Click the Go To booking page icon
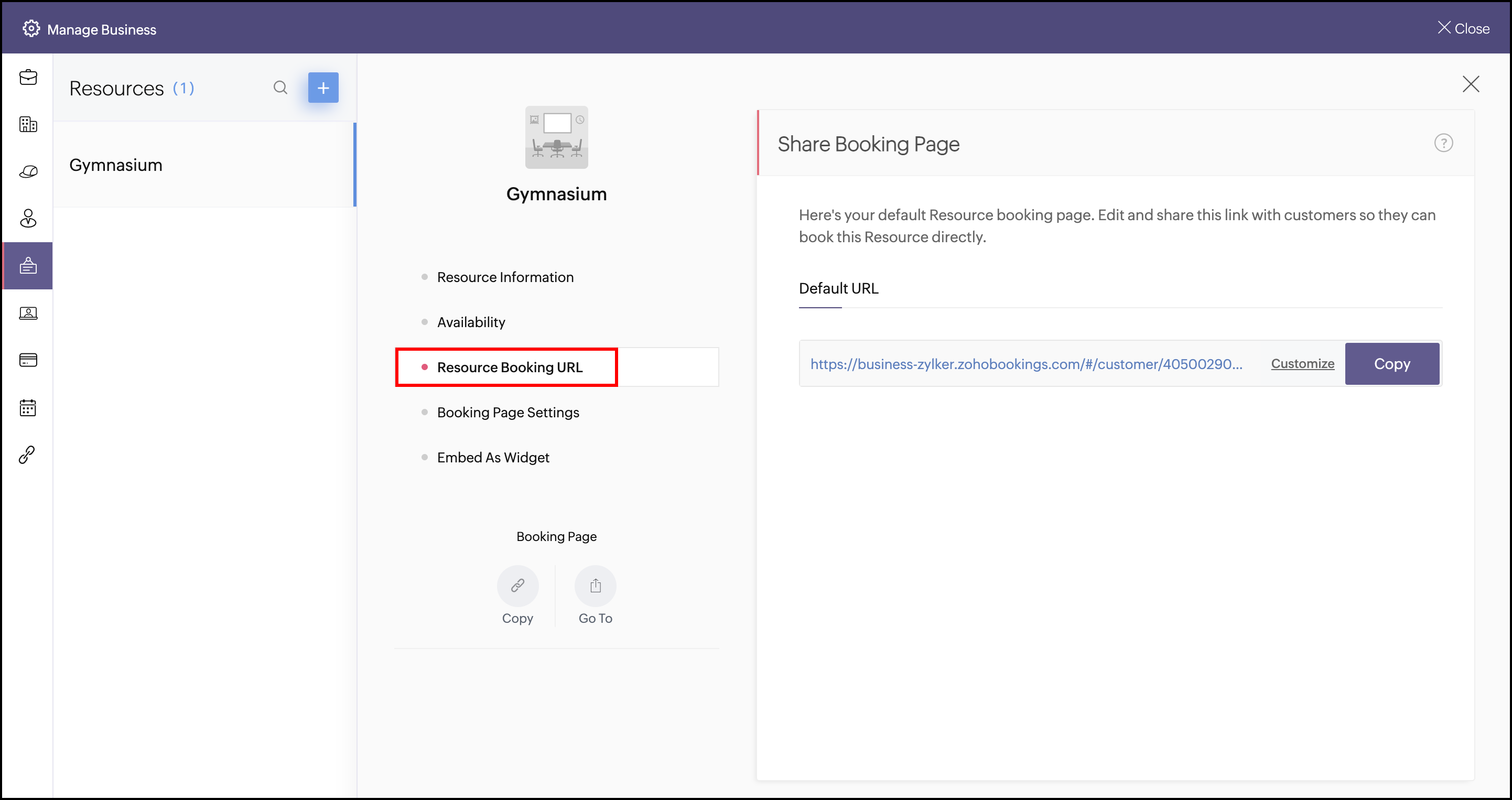Screen dimensions: 1512x800 (595, 586)
